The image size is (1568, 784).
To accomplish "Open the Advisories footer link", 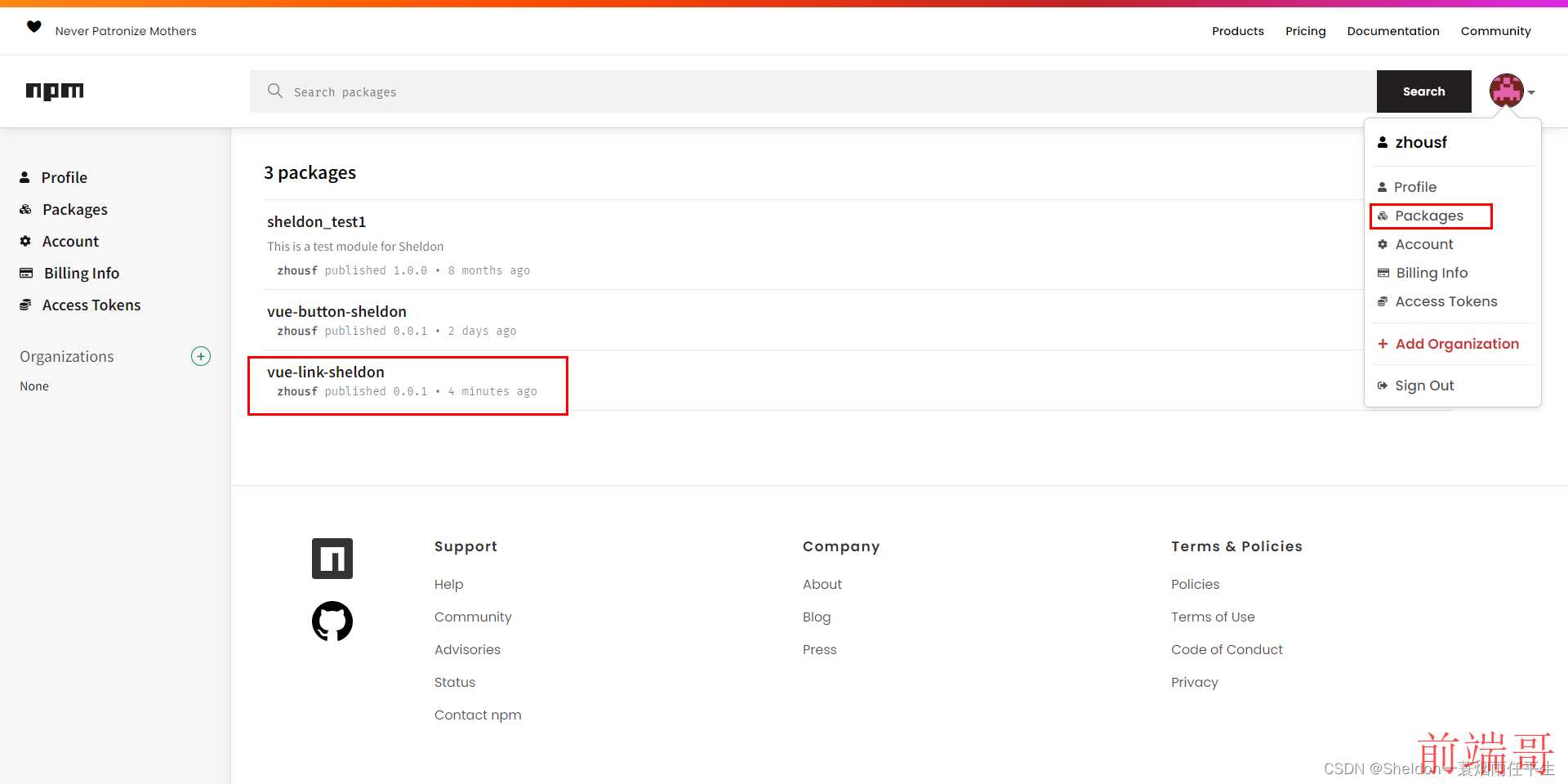I will point(467,649).
